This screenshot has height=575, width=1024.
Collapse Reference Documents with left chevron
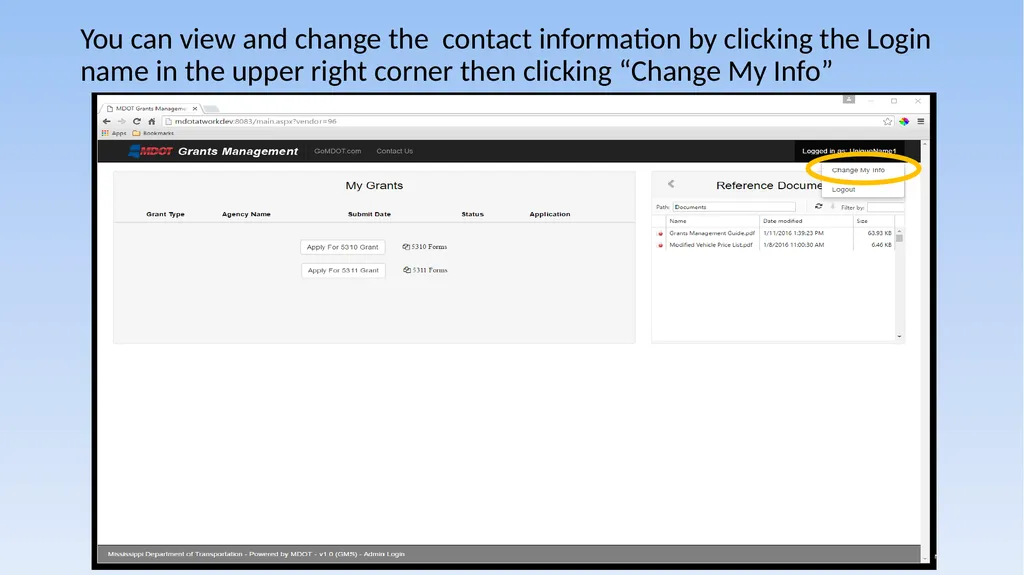click(671, 184)
